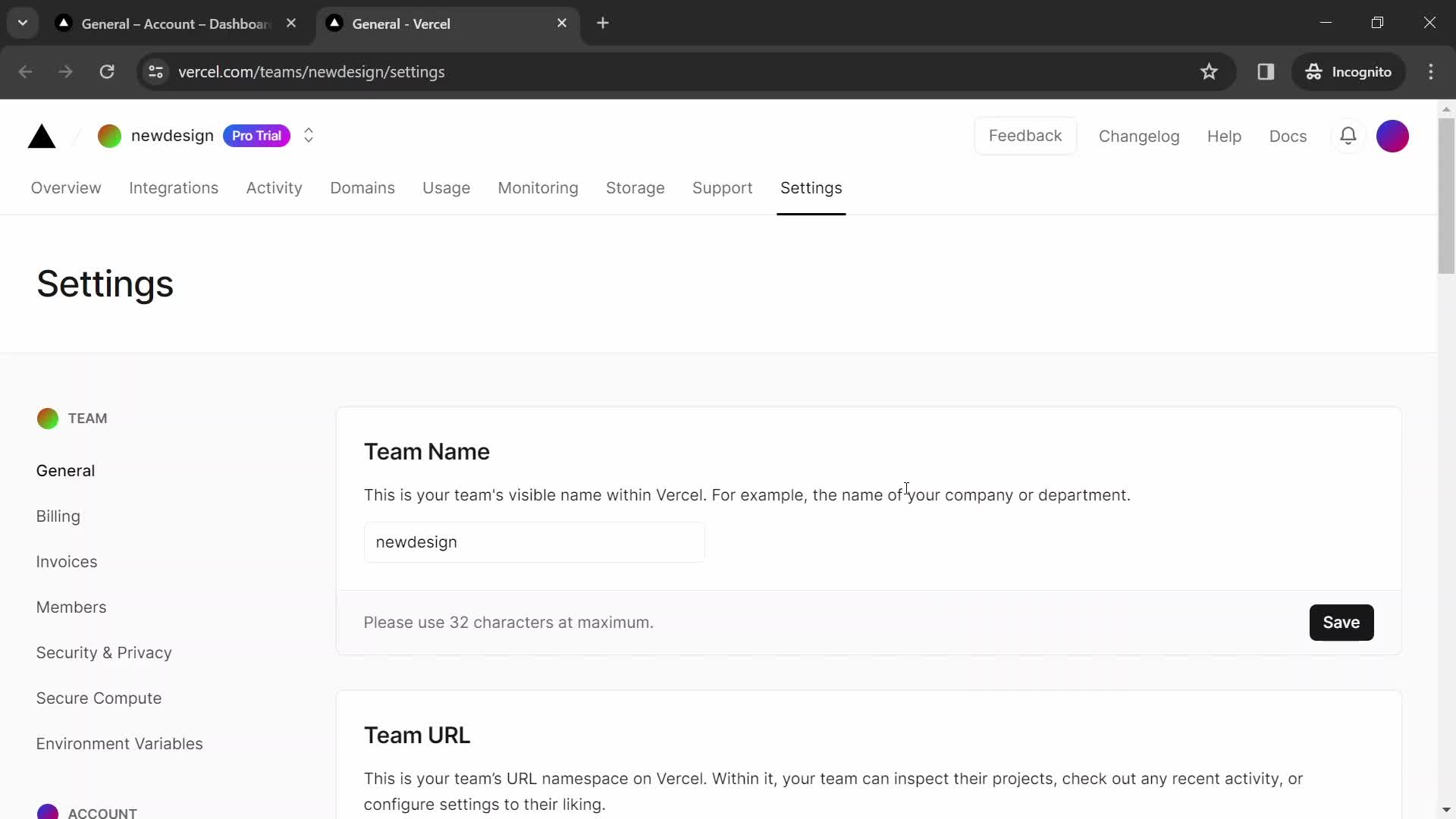Expand the browser tab options menu
This screenshot has width=1456, height=819.
tap(23, 23)
